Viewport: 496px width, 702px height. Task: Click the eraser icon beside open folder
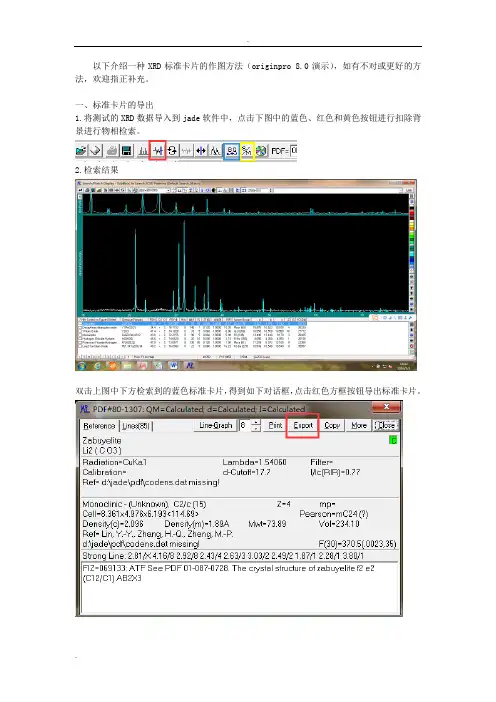(95, 151)
